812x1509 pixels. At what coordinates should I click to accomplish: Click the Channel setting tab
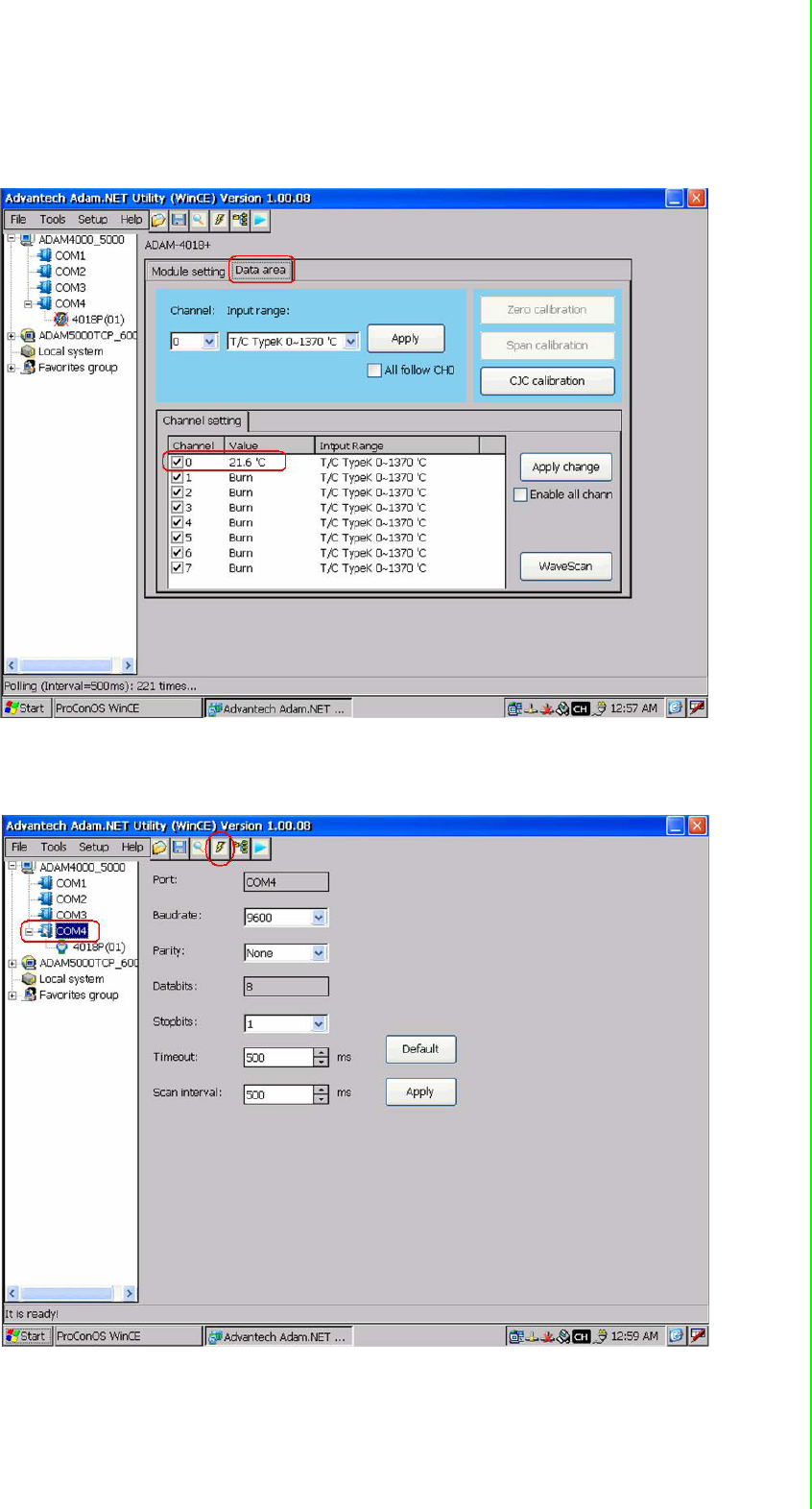point(203,420)
